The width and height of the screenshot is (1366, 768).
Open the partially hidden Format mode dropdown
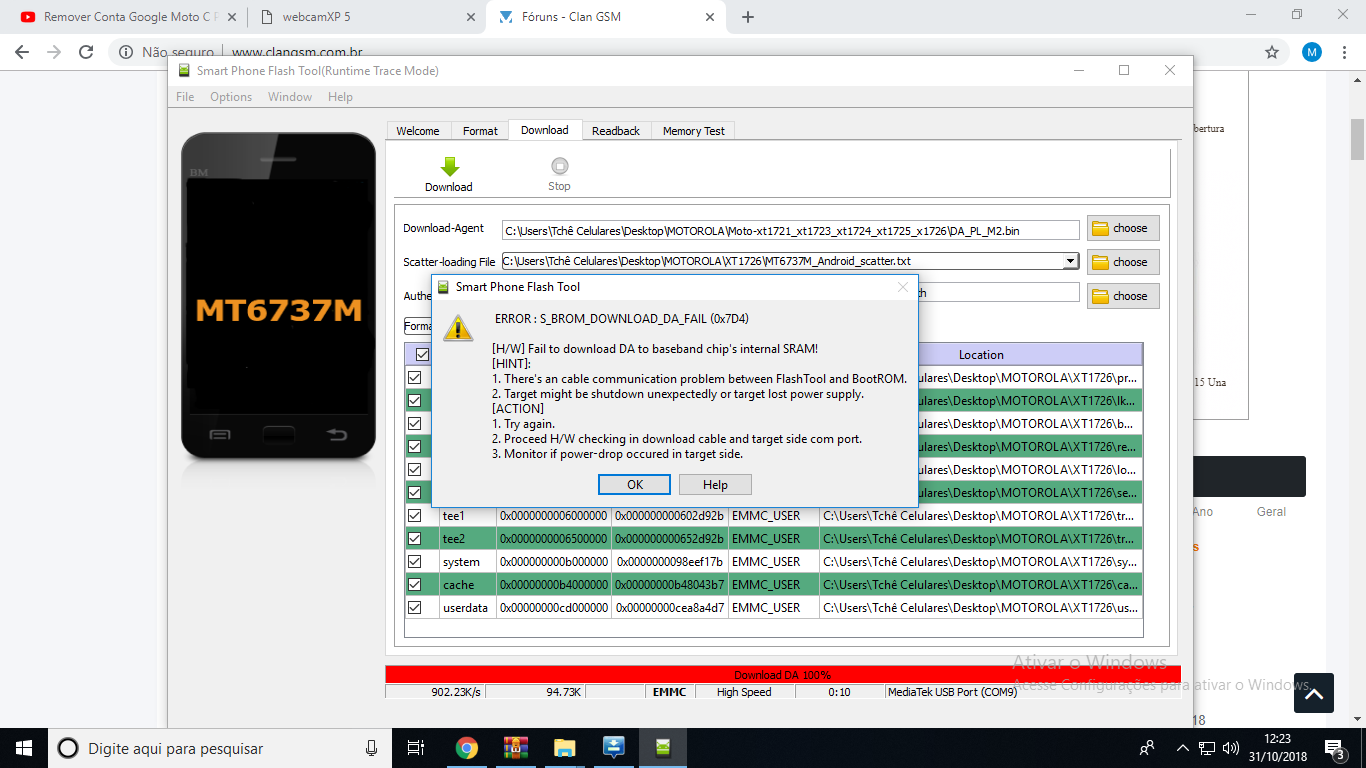(x=418, y=326)
